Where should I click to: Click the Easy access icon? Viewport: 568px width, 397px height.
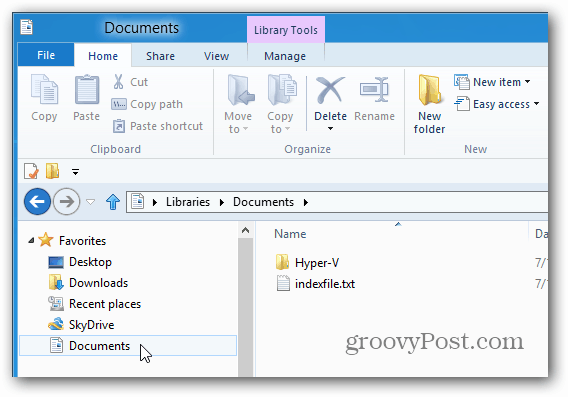(x=462, y=104)
